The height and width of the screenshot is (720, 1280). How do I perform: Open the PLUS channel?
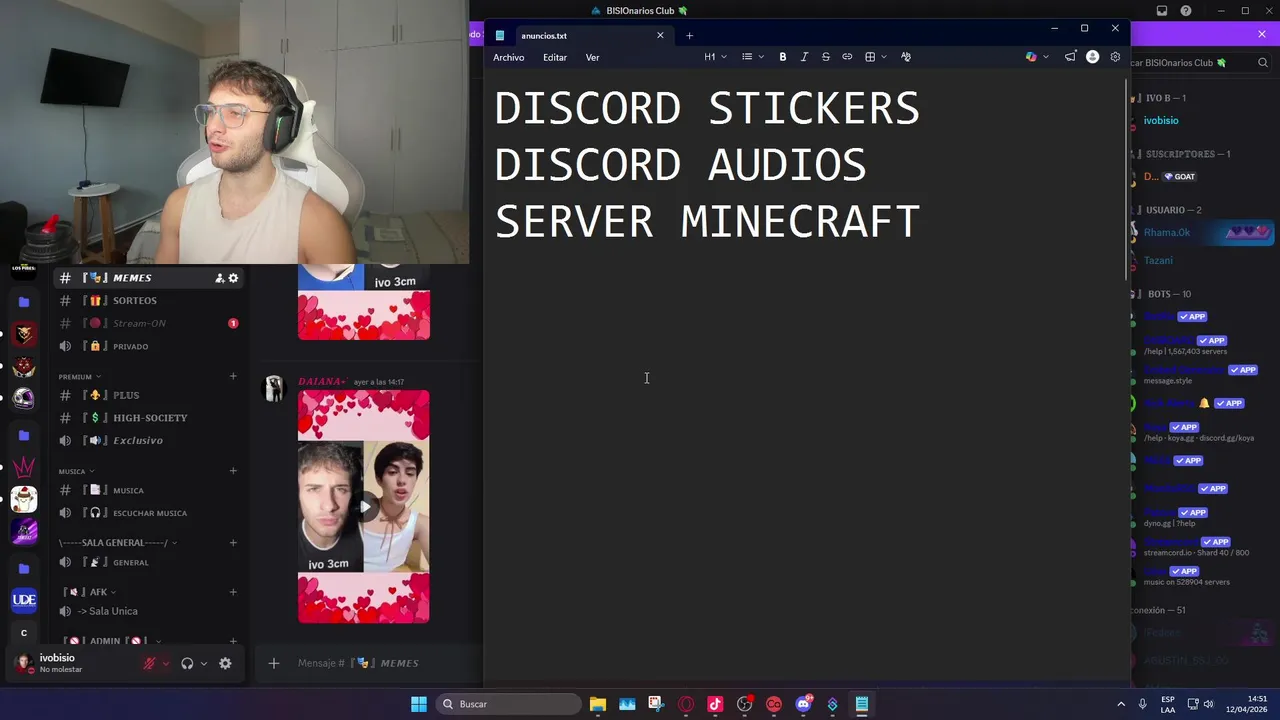click(148, 395)
